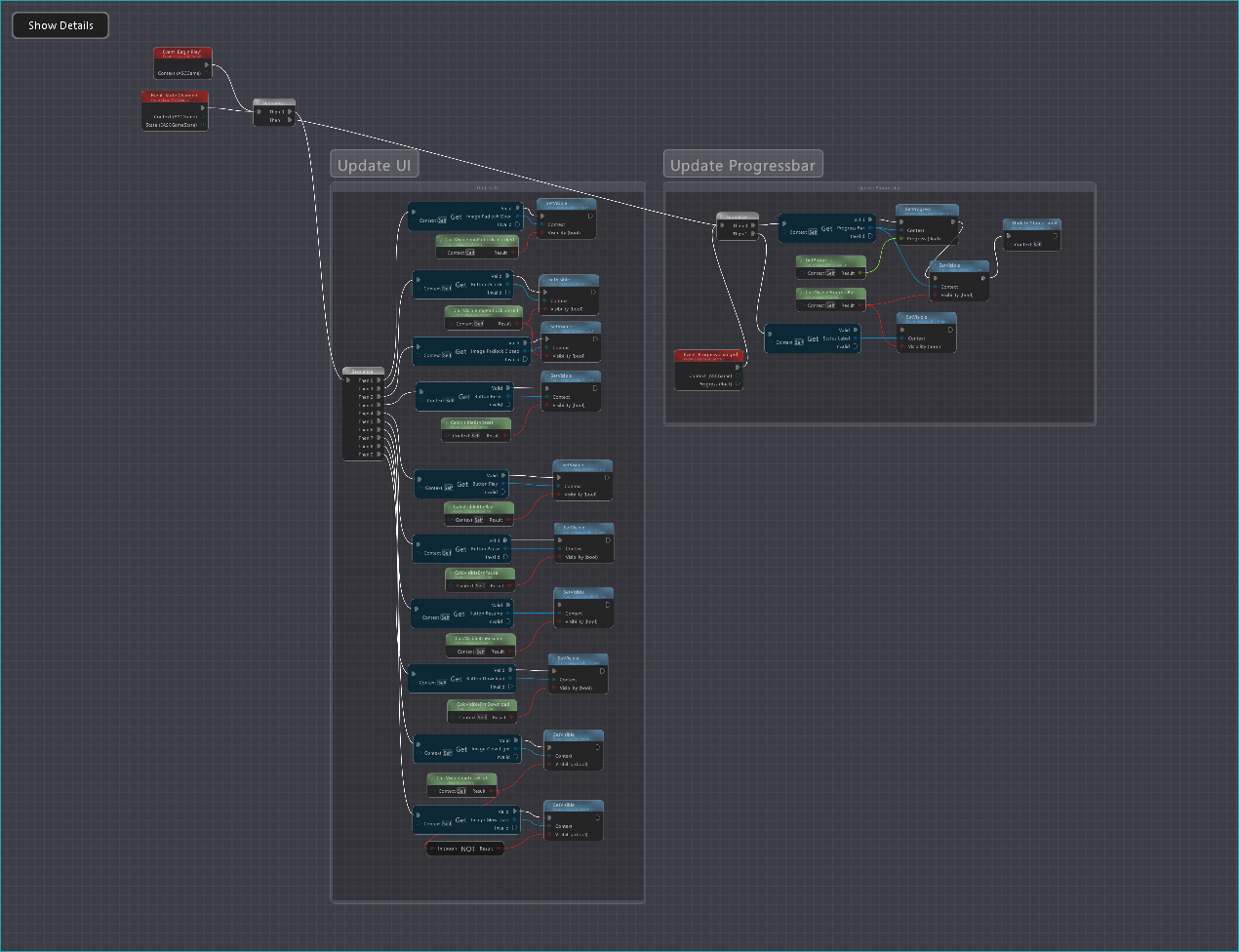The image size is (1239, 952).
Task: Select the Calc Visible Btn Play green node
Action: (x=479, y=513)
